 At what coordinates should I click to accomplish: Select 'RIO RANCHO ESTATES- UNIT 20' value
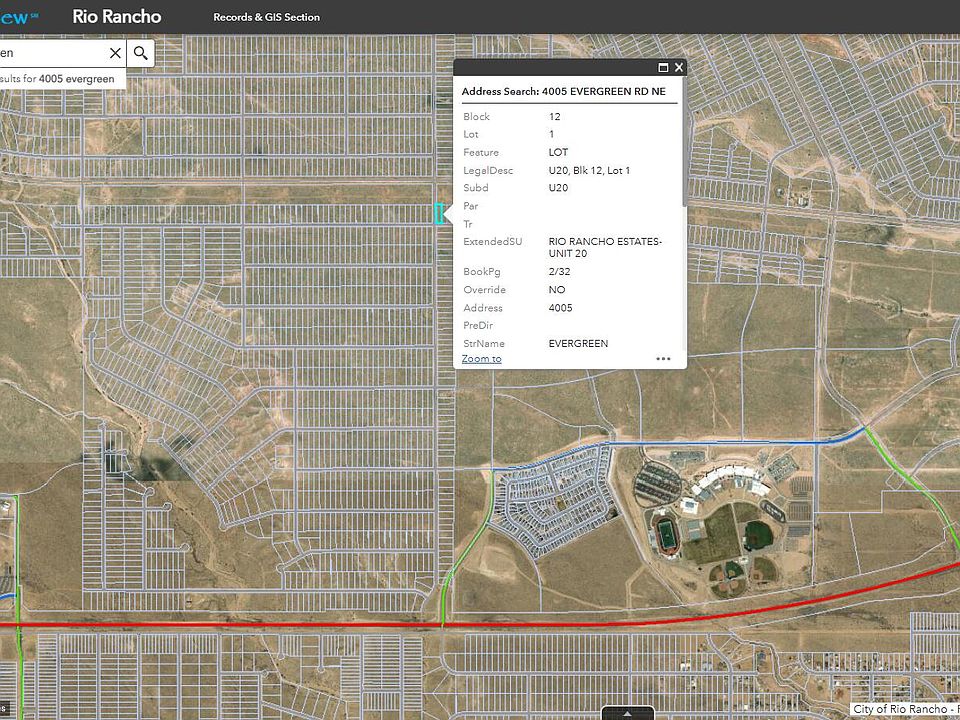tap(605, 247)
